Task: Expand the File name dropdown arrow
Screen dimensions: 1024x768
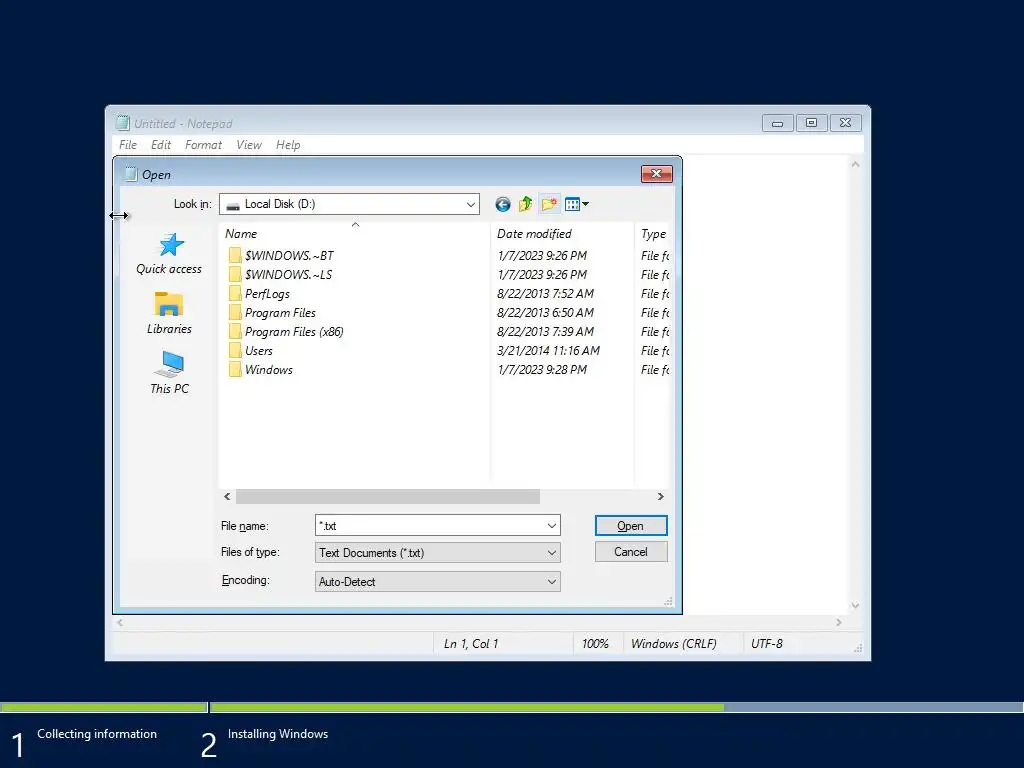Action: [x=552, y=526]
